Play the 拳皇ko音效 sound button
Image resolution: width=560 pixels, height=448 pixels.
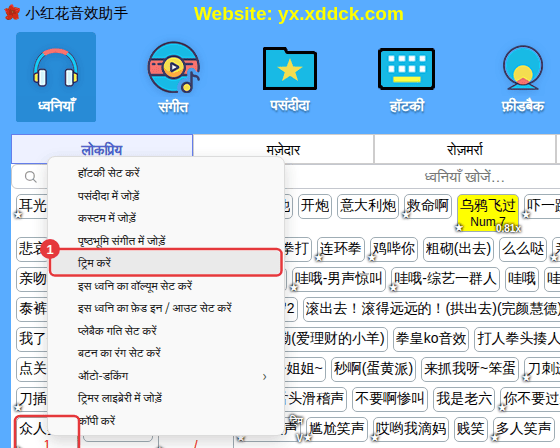click(x=431, y=339)
